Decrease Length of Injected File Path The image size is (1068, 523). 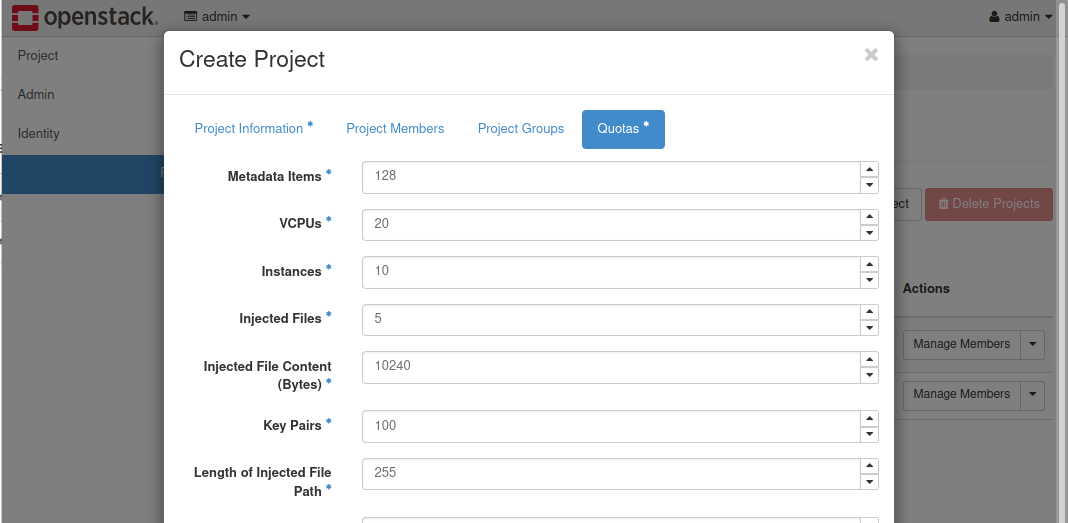(x=869, y=482)
